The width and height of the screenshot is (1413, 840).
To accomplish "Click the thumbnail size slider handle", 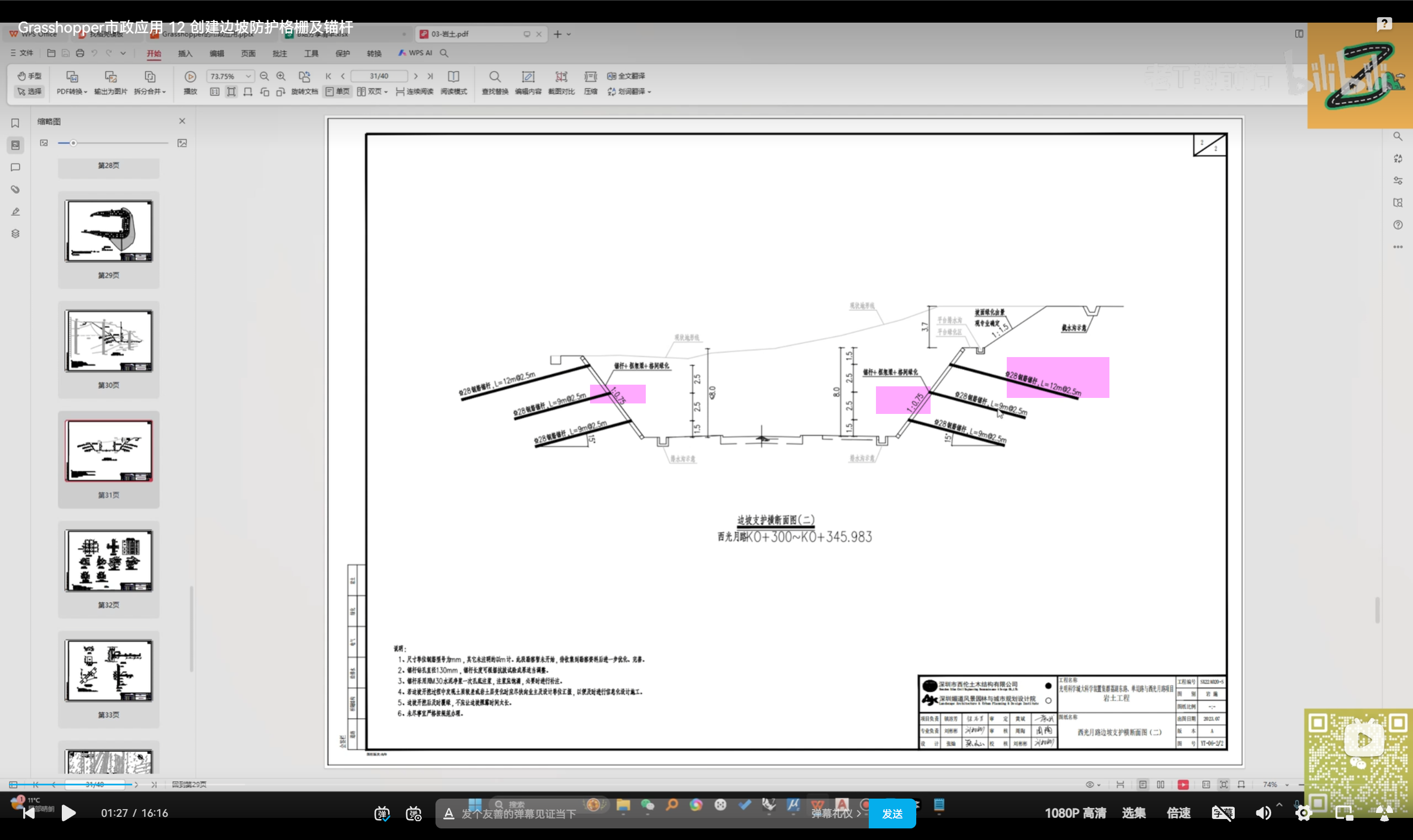I will coord(73,143).
